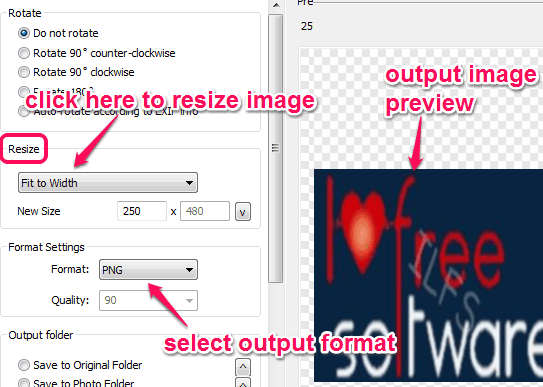Select the Do not rotate option

(24, 33)
